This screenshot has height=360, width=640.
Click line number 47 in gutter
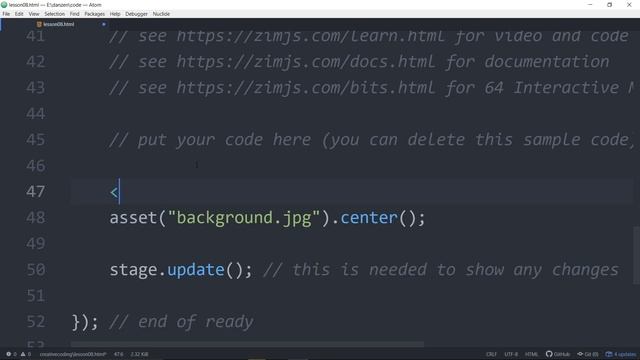(36, 191)
